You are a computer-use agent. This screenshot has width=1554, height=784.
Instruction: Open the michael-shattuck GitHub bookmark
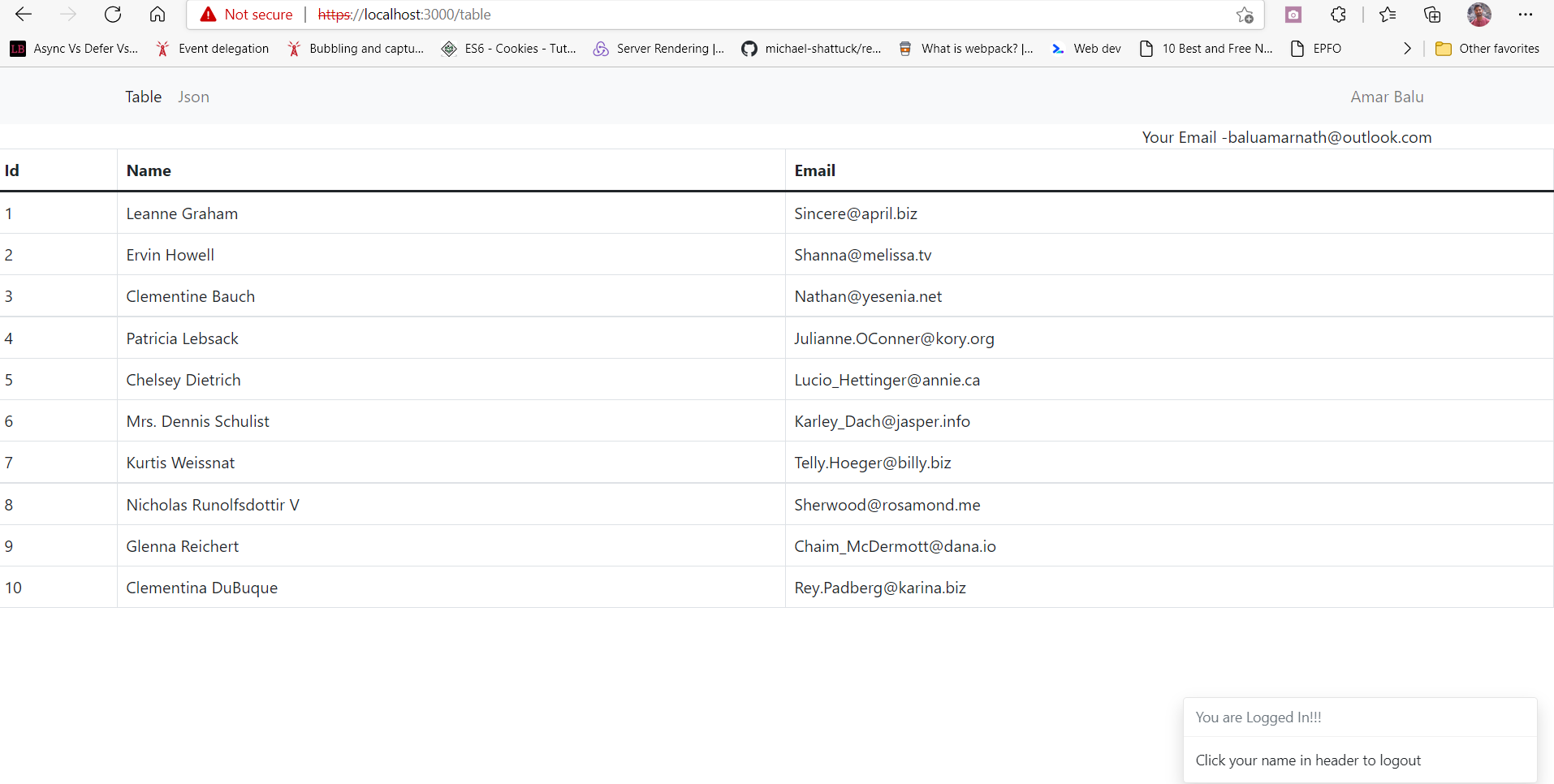pos(810,48)
